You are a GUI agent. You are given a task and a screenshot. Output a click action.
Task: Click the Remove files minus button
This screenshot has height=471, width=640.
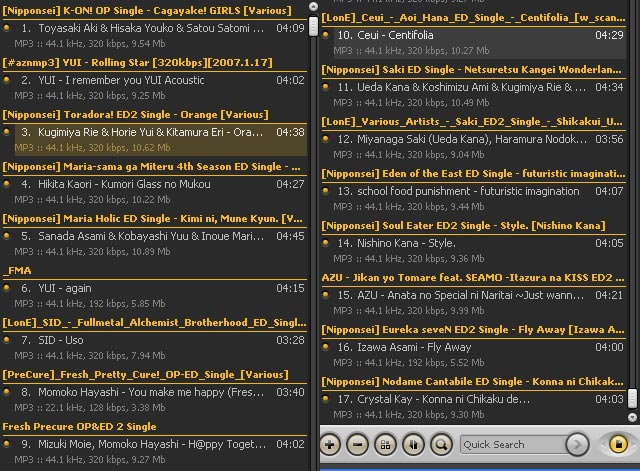click(358, 444)
